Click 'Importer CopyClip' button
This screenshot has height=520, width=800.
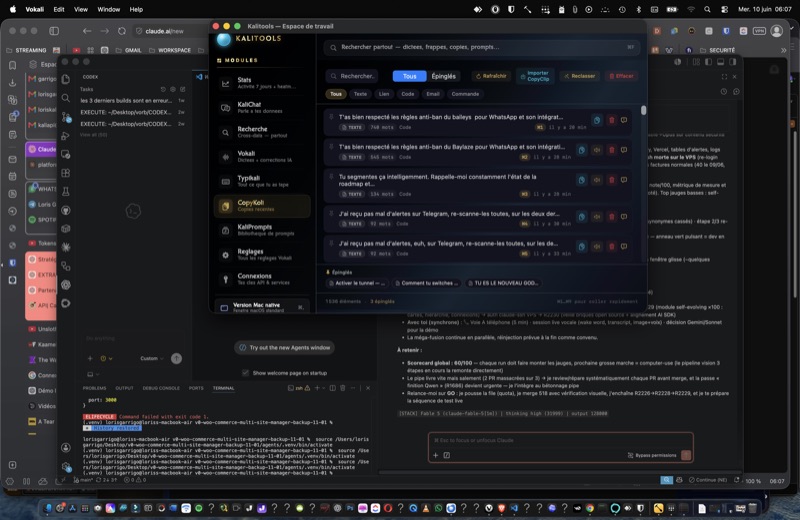click(x=534, y=76)
